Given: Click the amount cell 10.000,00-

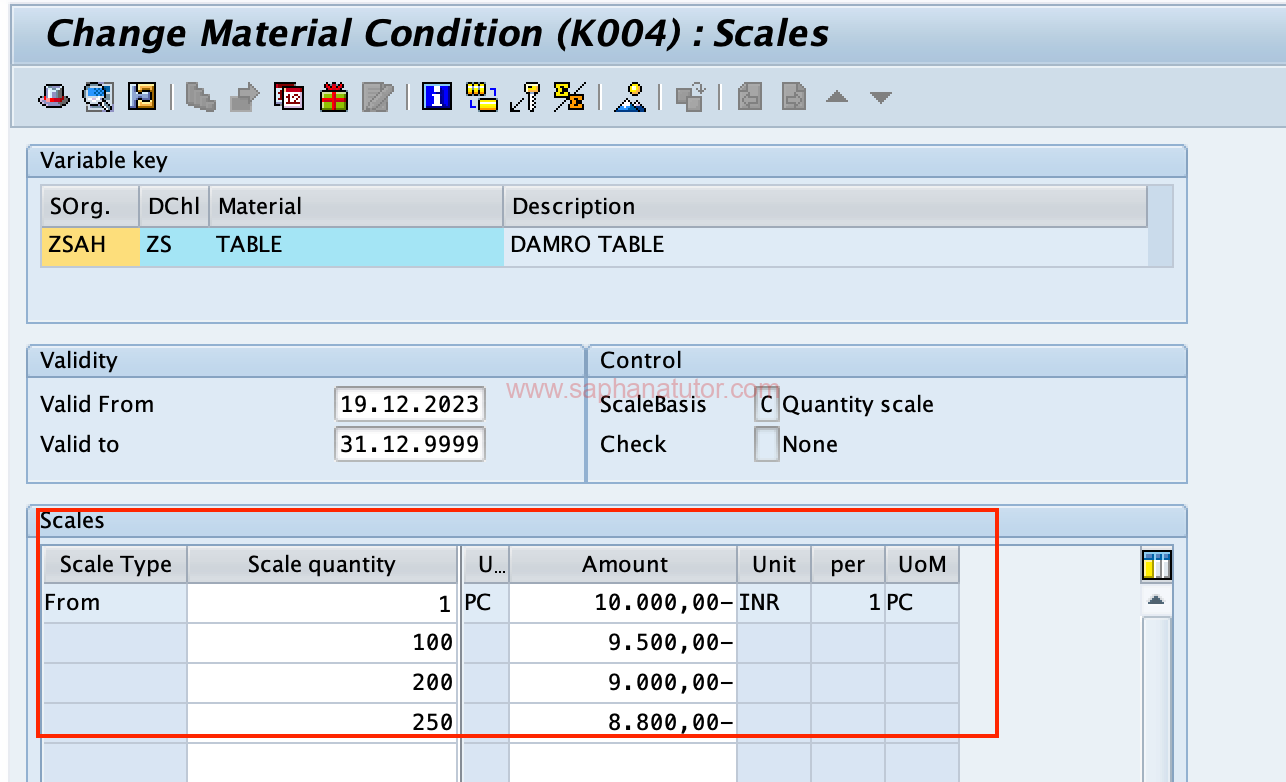Looking at the screenshot, I should 624,603.
